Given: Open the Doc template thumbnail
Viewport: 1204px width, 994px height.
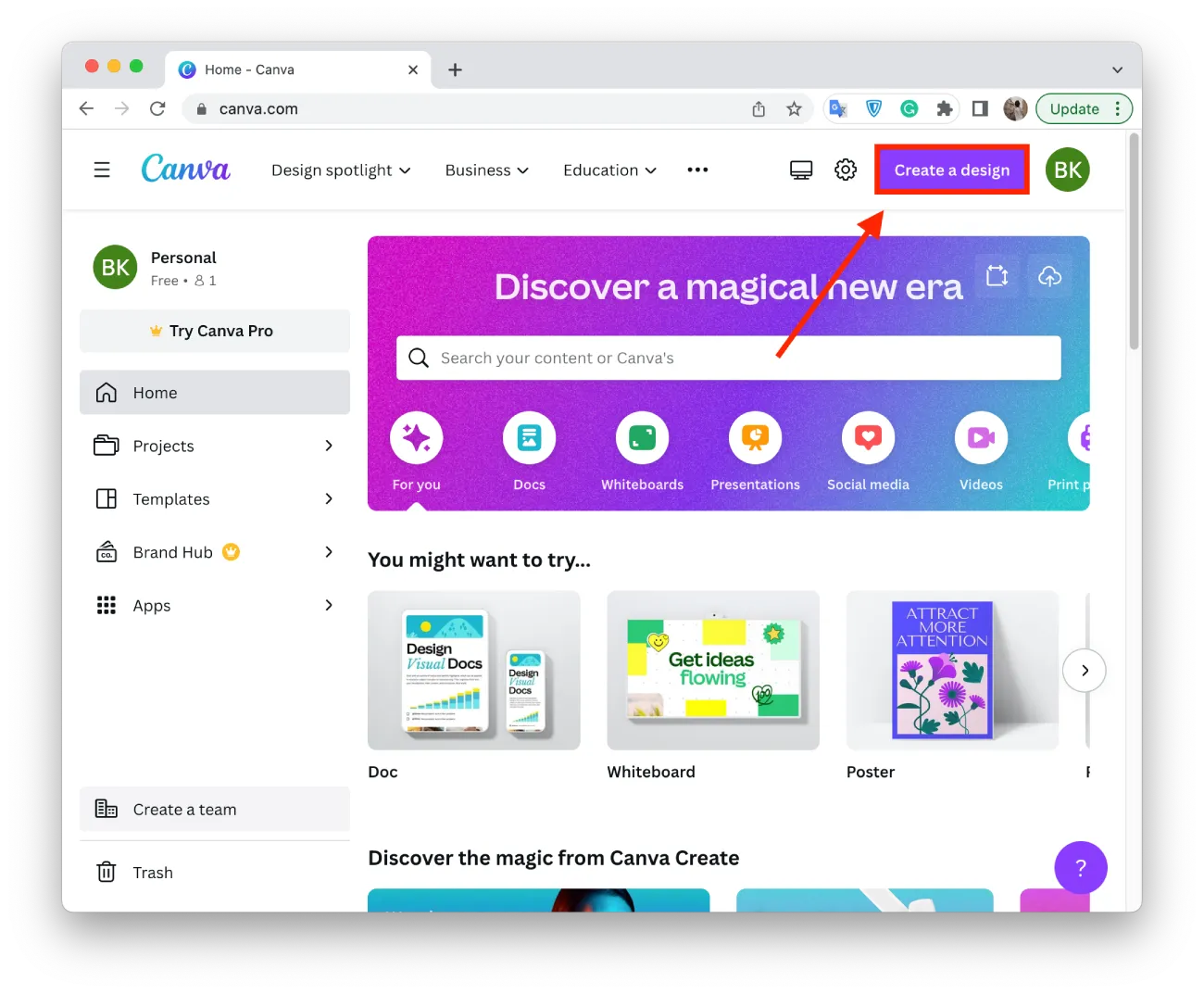Looking at the screenshot, I should 474,671.
